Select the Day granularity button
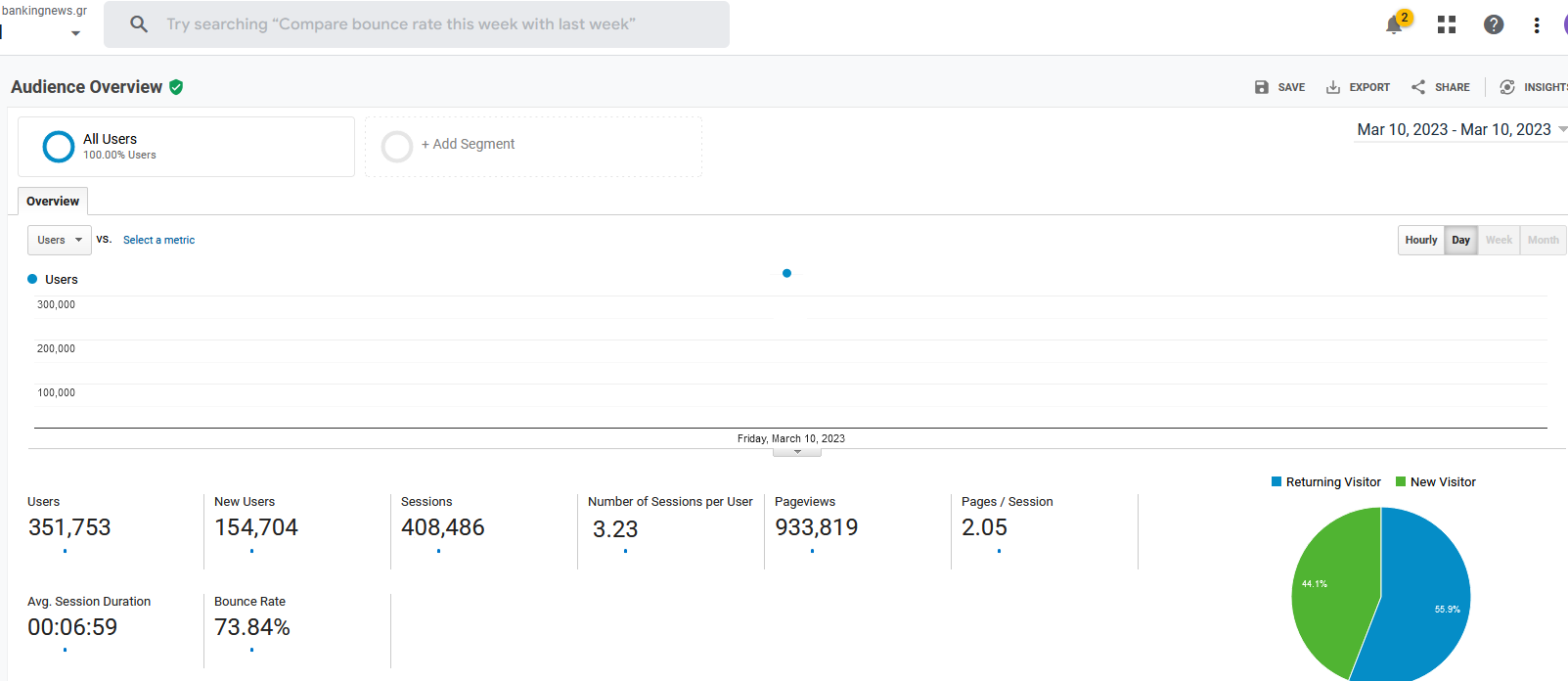Image resolution: width=1568 pixels, height=681 pixels. coord(1460,240)
